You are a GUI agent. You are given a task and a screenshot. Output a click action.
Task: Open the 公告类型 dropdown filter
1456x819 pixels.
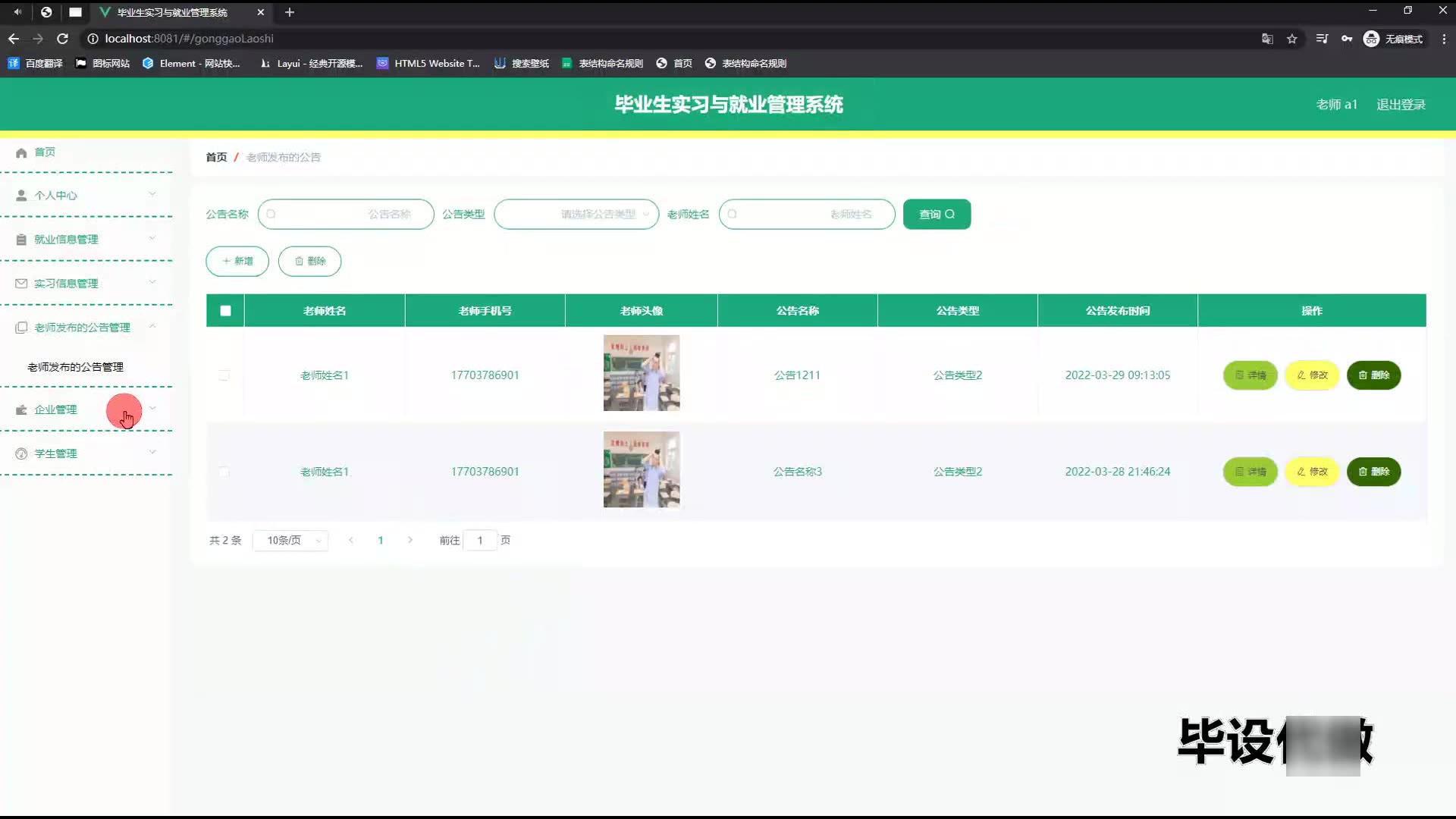coord(576,215)
